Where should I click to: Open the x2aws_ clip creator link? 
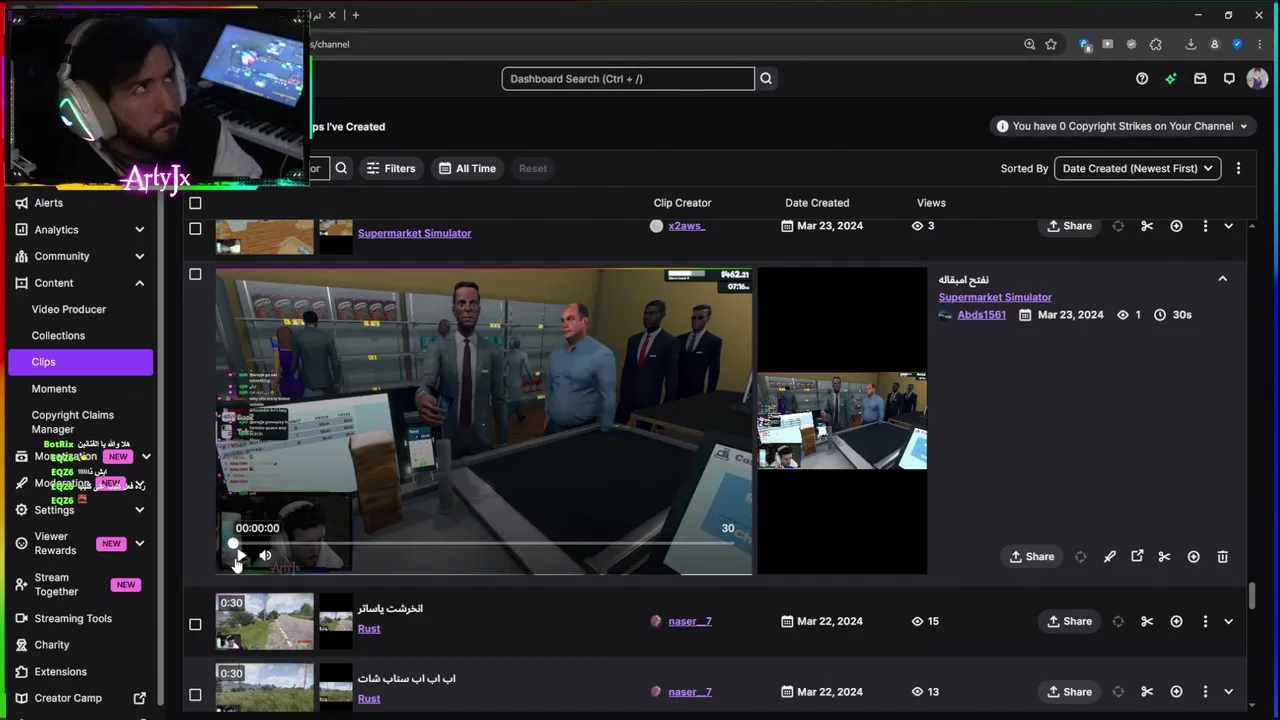click(686, 226)
